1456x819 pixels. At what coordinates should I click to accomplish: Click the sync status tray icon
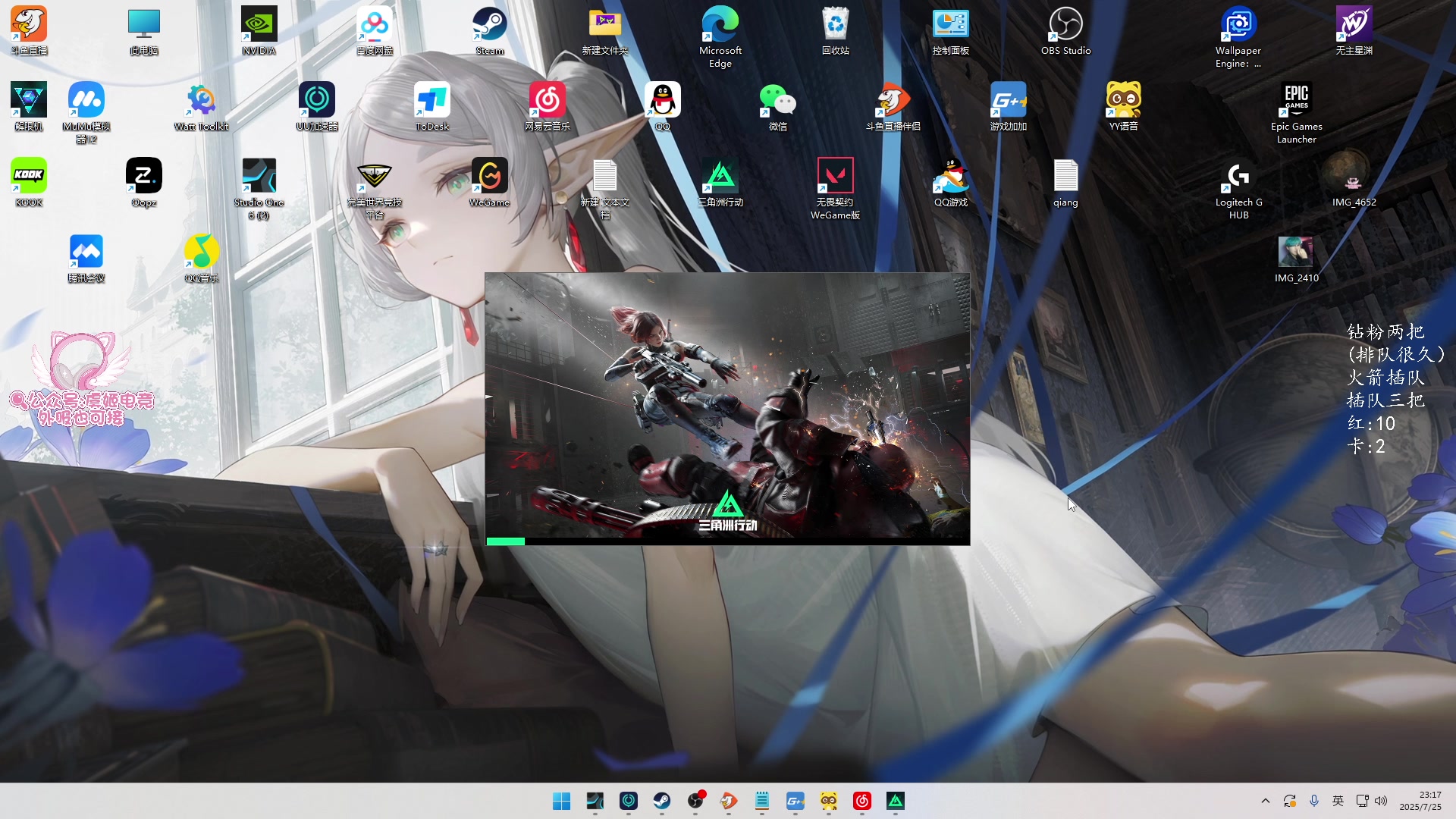[x=1290, y=801]
